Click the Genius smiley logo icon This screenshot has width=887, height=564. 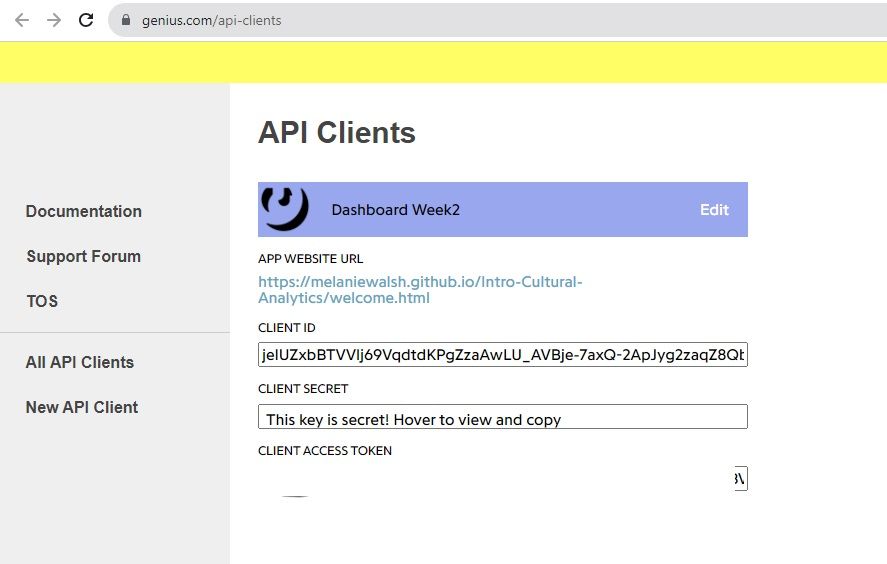click(x=285, y=208)
